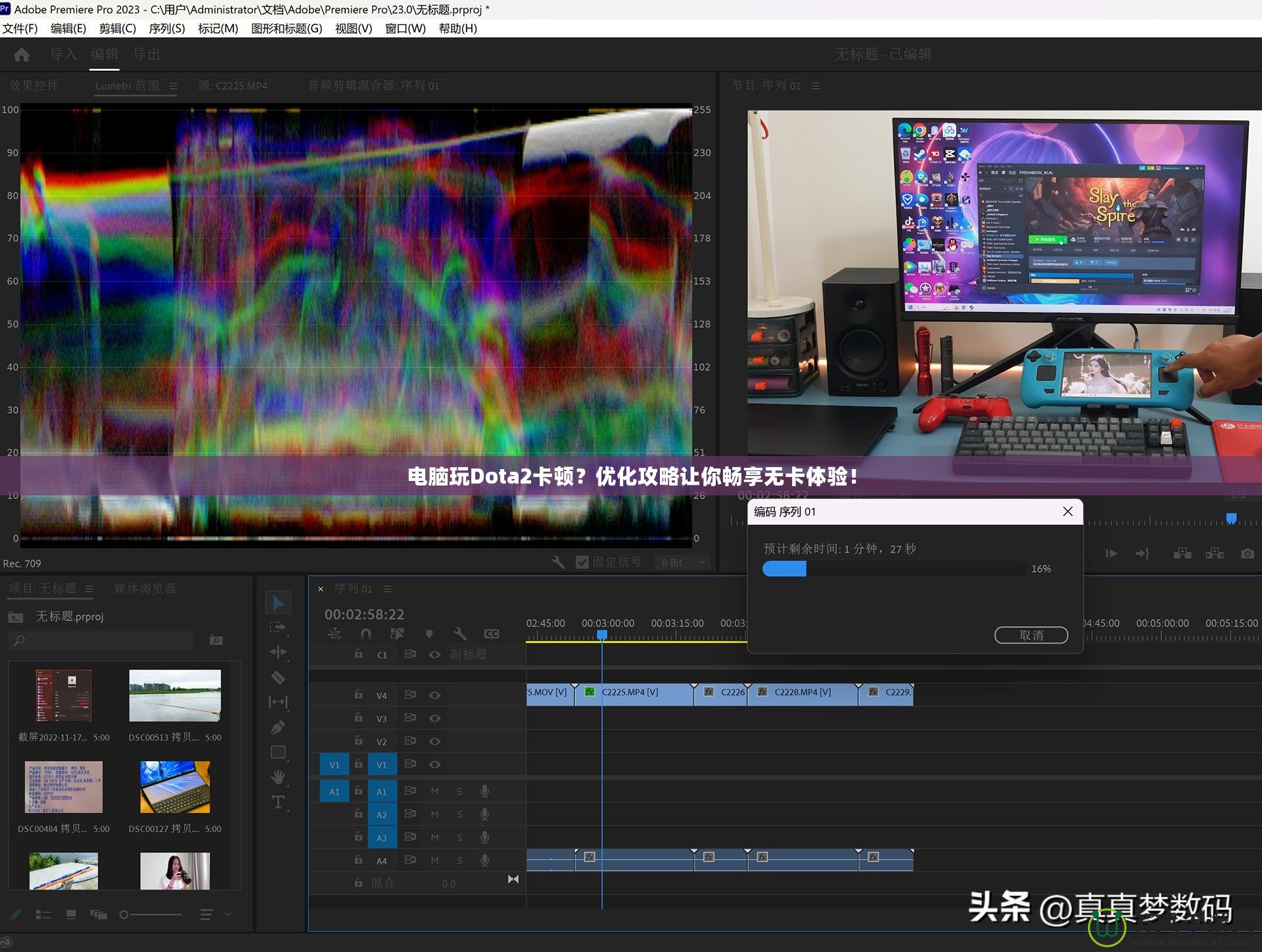Select the Selection (arrow) tool
This screenshot has height=952, width=1262.
click(278, 602)
